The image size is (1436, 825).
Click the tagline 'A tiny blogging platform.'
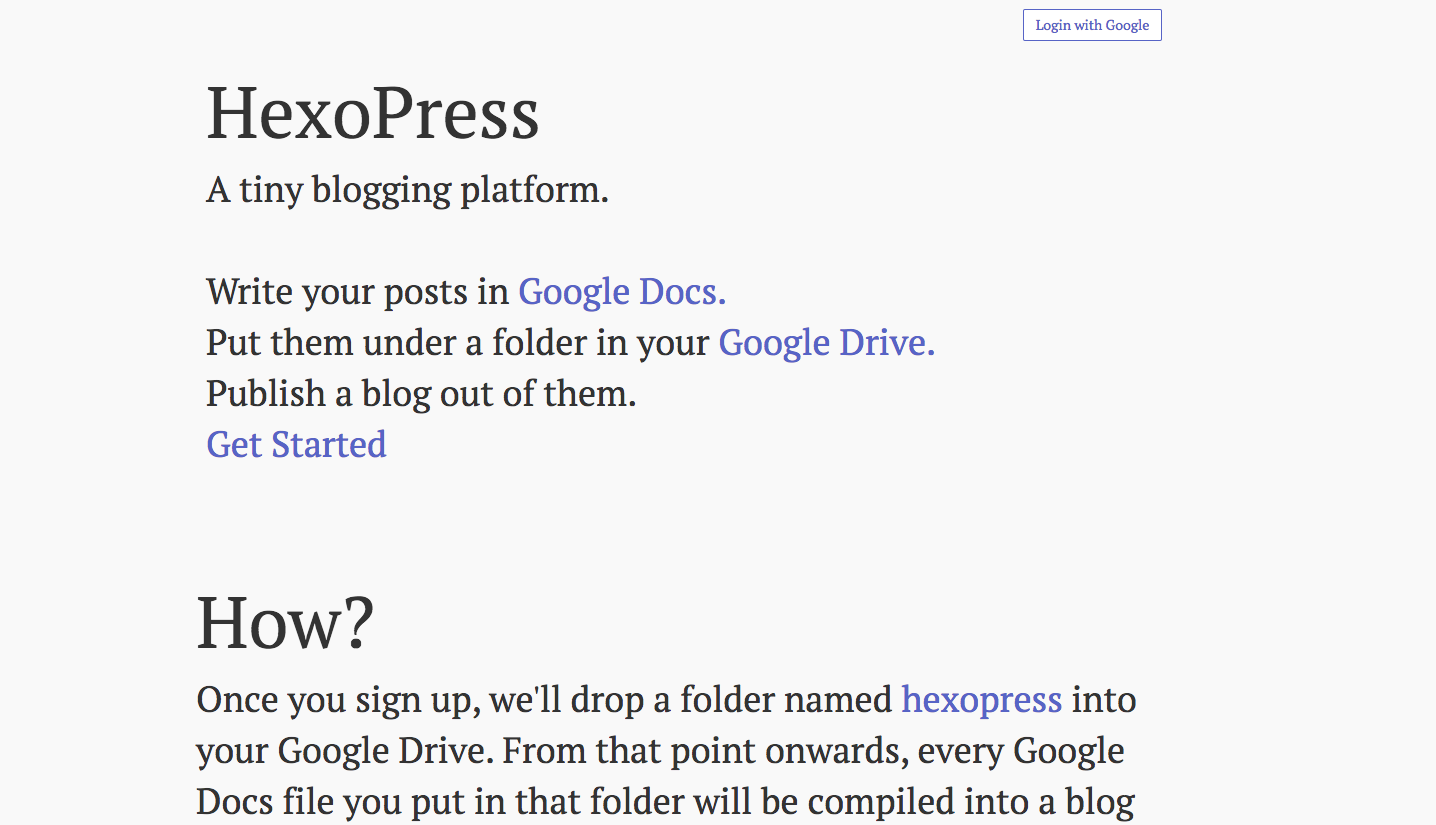(x=408, y=189)
